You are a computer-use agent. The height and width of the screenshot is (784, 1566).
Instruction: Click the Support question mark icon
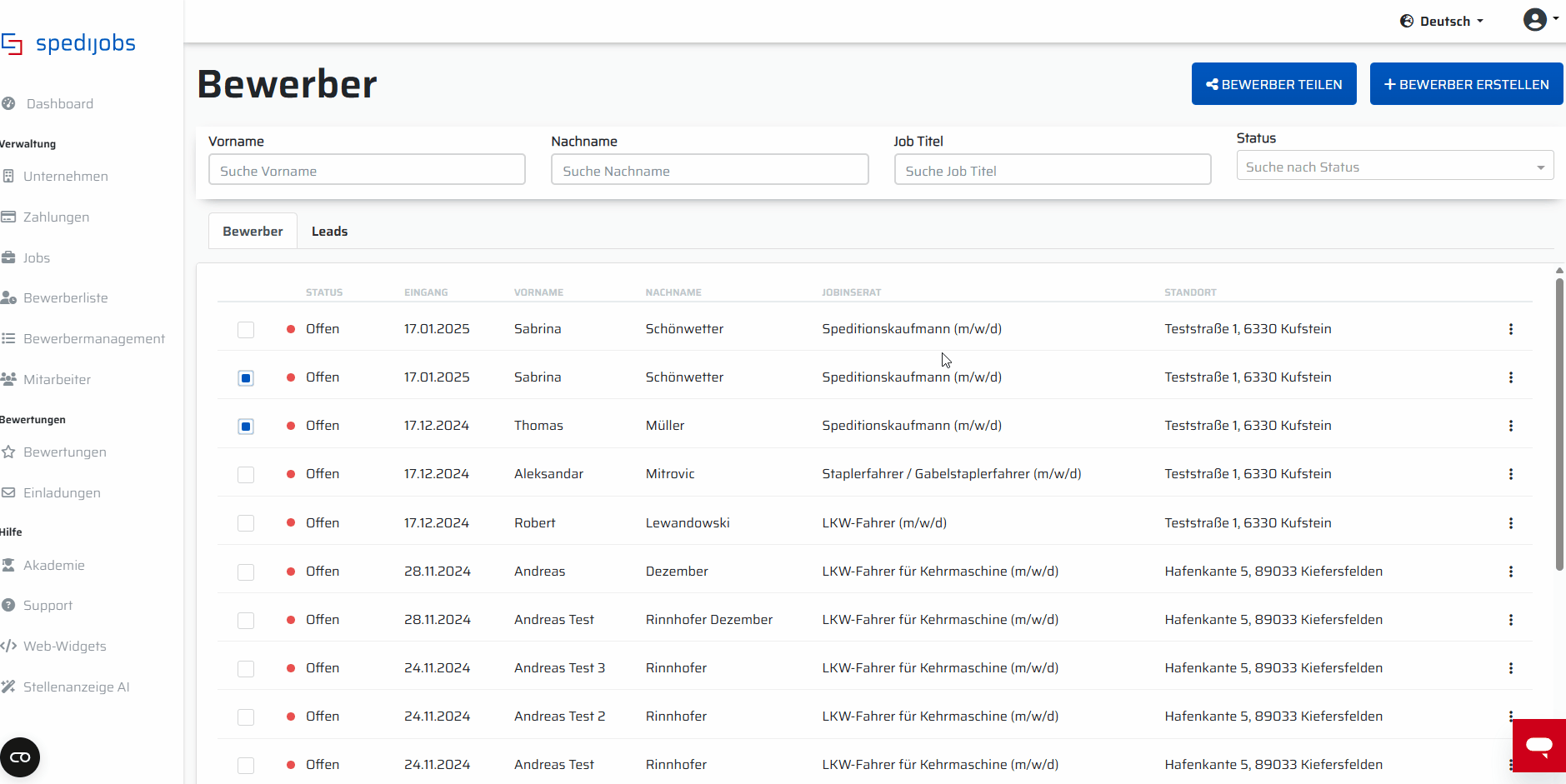point(8,605)
